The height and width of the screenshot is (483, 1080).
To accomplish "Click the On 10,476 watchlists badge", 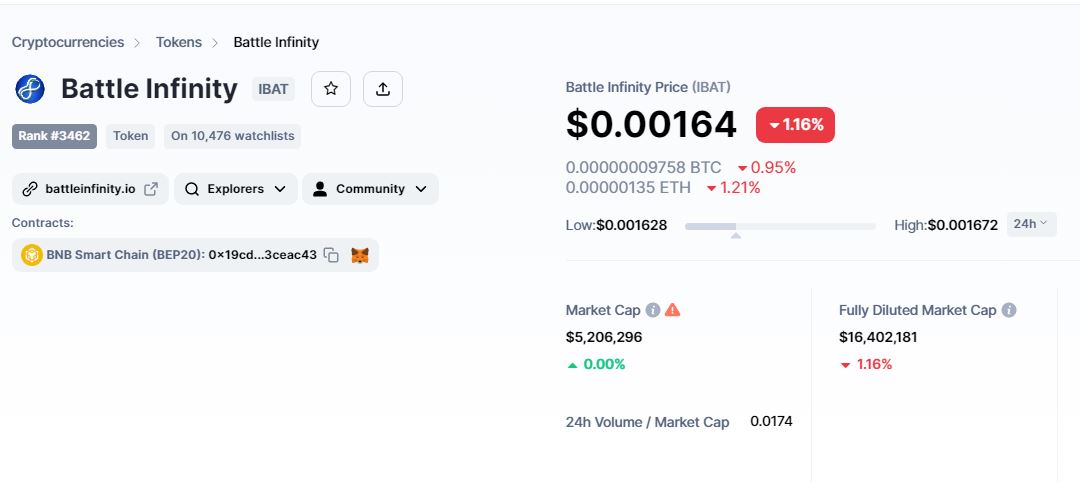I will pos(232,136).
